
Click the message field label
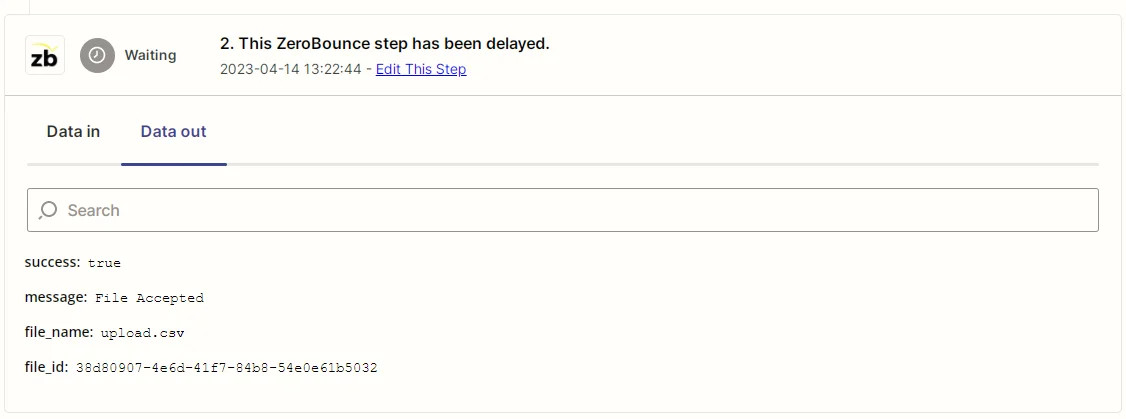pyautogui.click(x=56, y=297)
